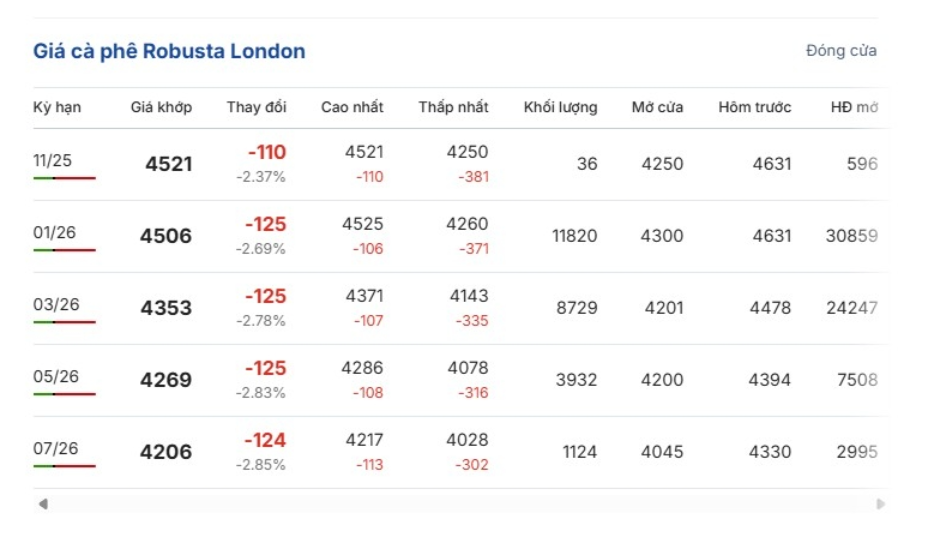
Task: Click the horizontal scrollbar track
Action: [x=460, y=504]
